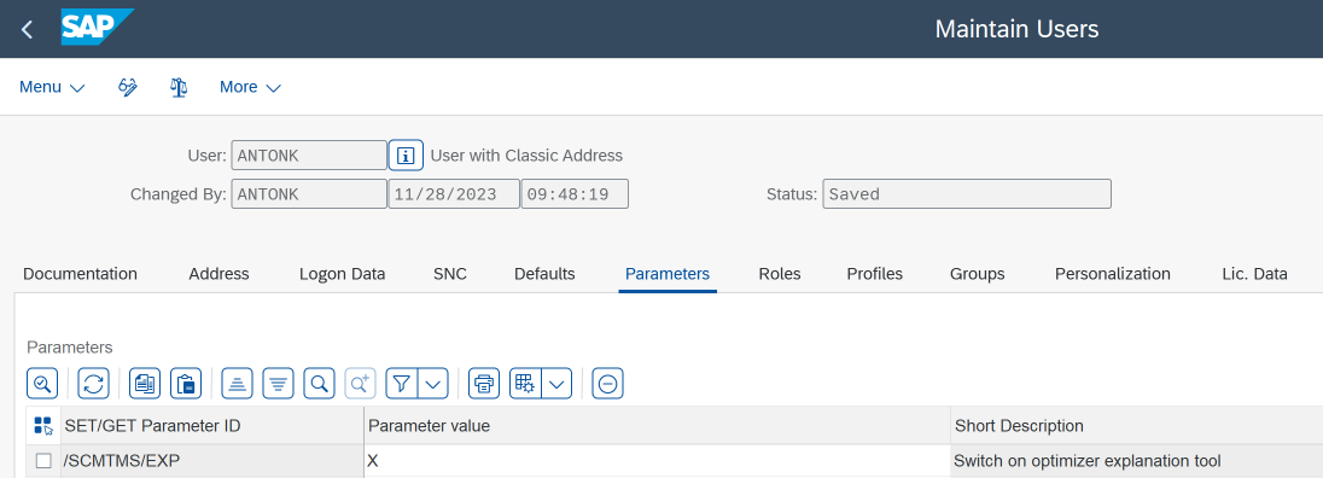This screenshot has height=478, width=1324.
Task: Click the print icon in table toolbar
Action: pos(484,383)
